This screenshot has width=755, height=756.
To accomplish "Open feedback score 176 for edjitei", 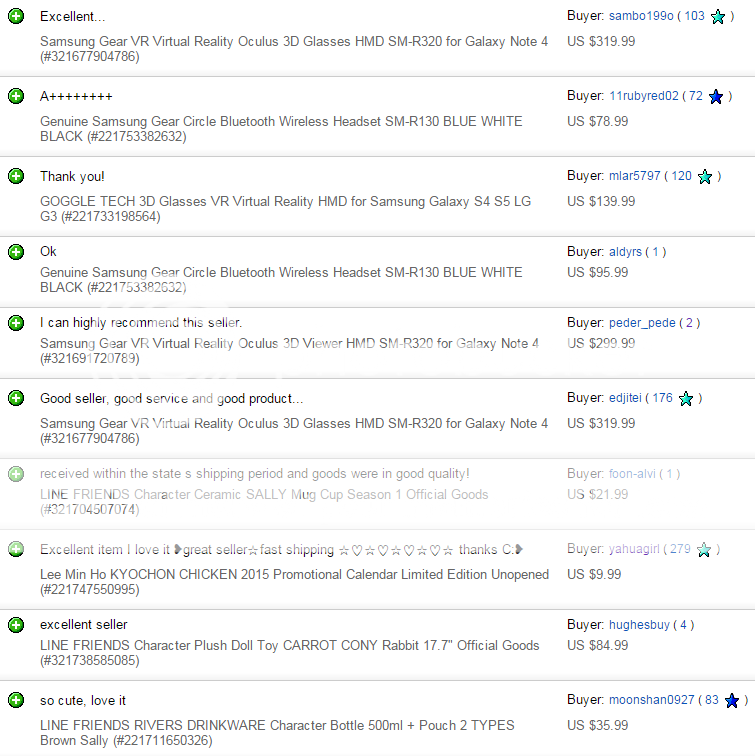I will (x=661, y=398).
